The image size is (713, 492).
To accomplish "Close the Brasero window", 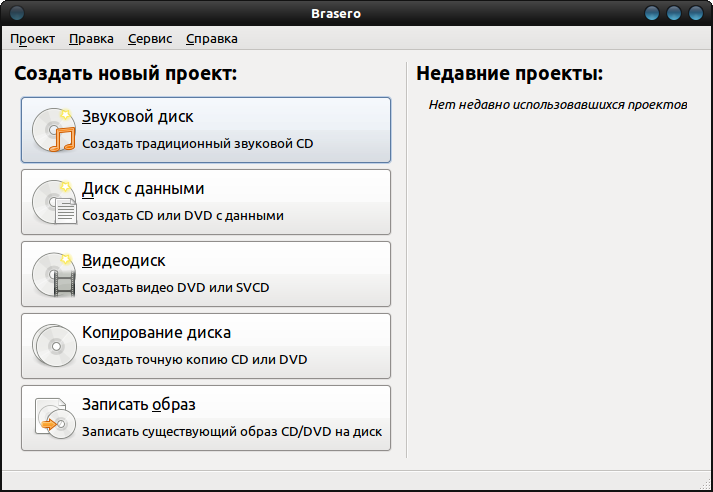I will (x=696, y=13).
